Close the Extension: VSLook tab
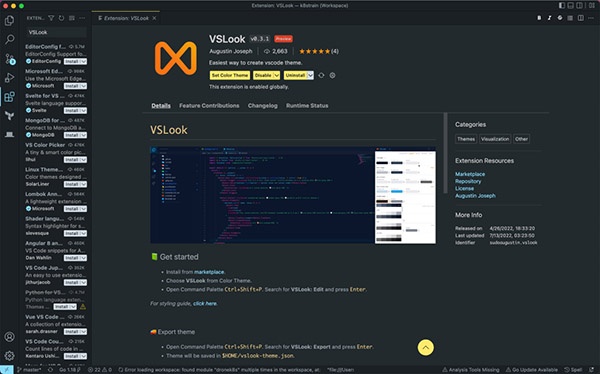600x374 pixels. tap(154, 18)
